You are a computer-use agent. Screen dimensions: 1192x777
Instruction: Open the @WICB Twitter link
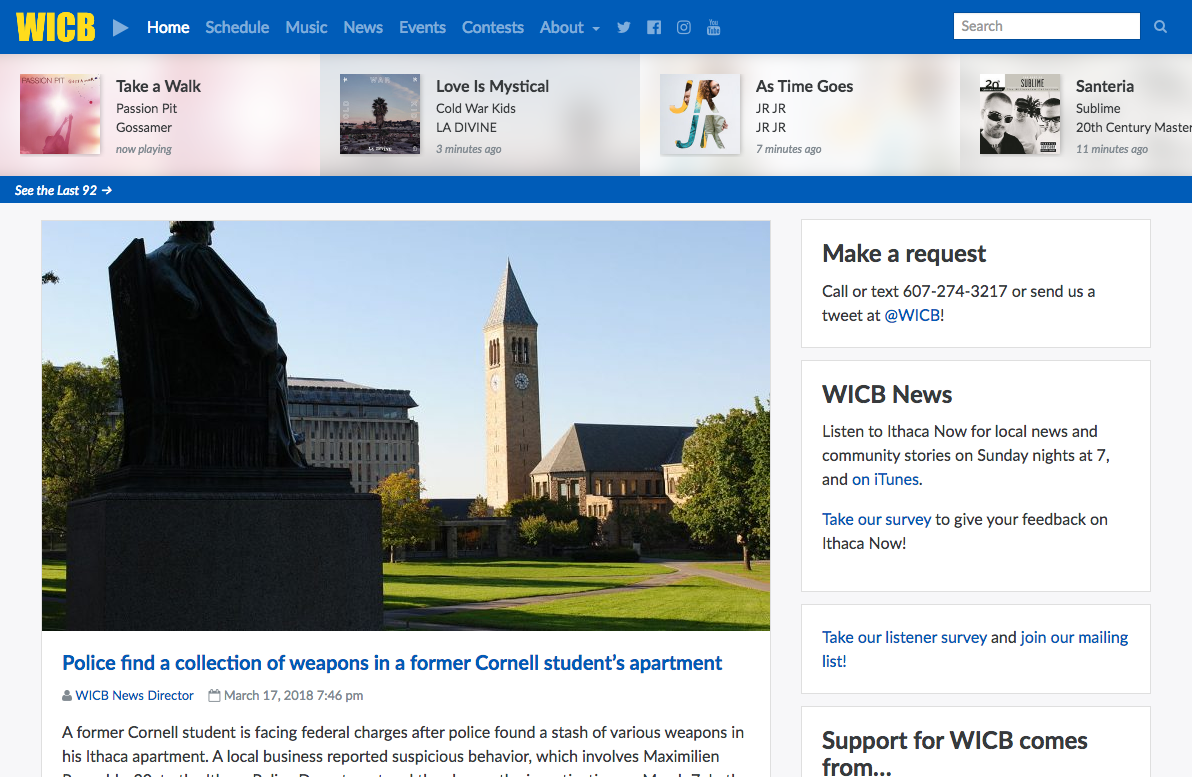coord(912,316)
